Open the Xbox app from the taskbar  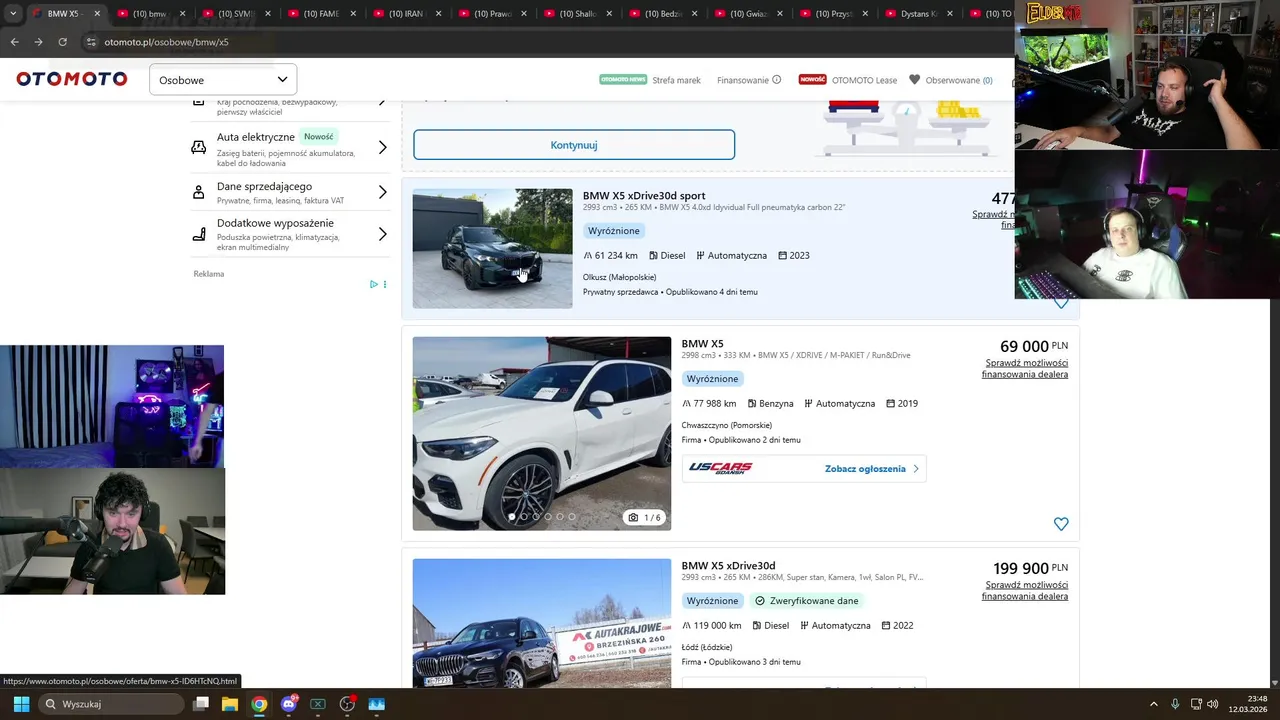click(x=318, y=704)
